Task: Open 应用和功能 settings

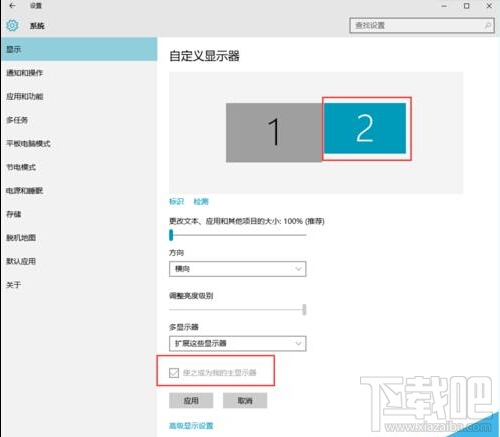Action: [x=79, y=96]
